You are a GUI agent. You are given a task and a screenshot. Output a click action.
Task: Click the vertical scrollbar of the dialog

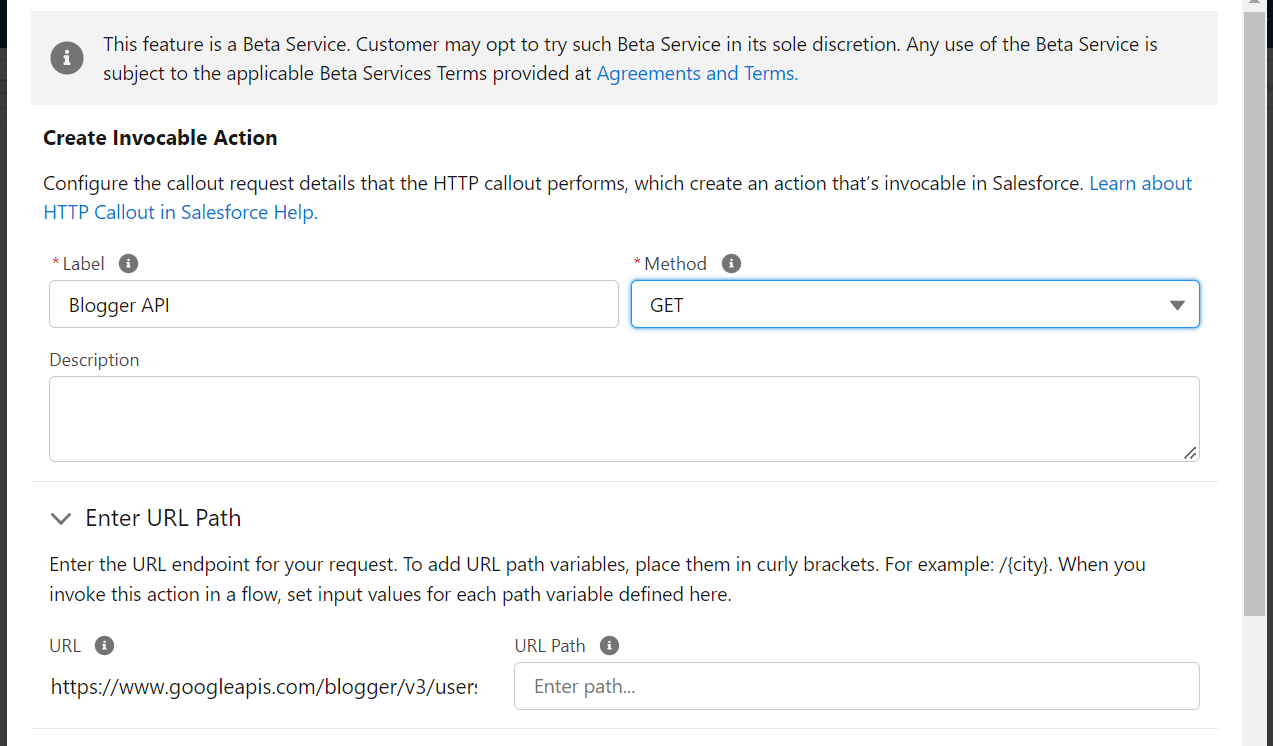pyautogui.click(x=1254, y=315)
